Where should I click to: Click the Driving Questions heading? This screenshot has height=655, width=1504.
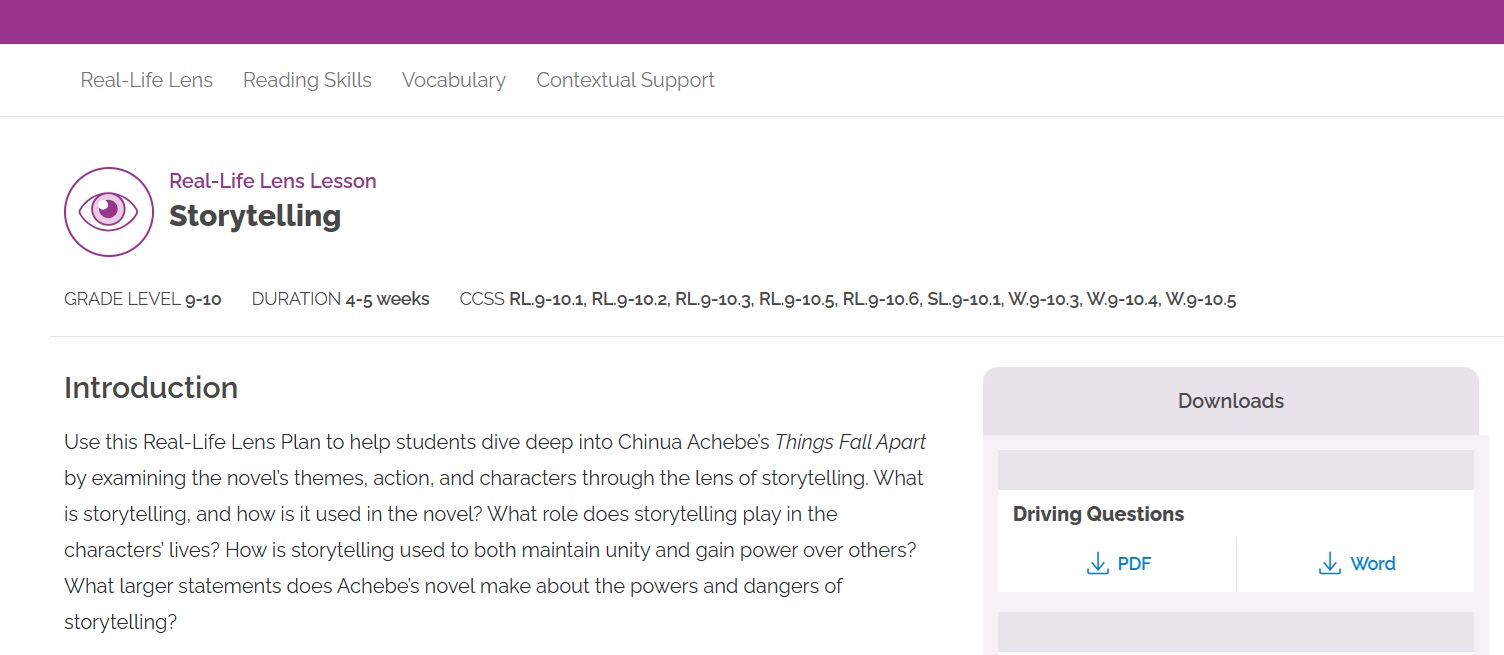coord(1098,514)
